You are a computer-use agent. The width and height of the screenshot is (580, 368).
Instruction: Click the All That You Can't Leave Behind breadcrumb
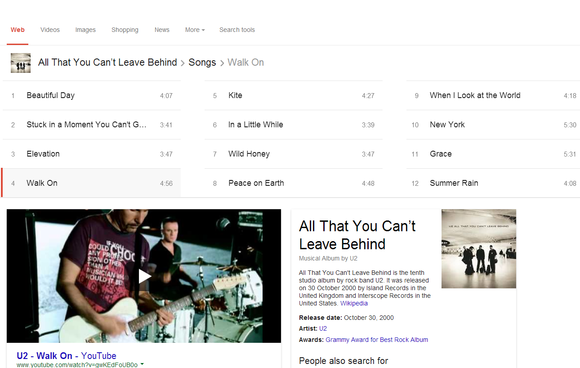[x=107, y=63]
